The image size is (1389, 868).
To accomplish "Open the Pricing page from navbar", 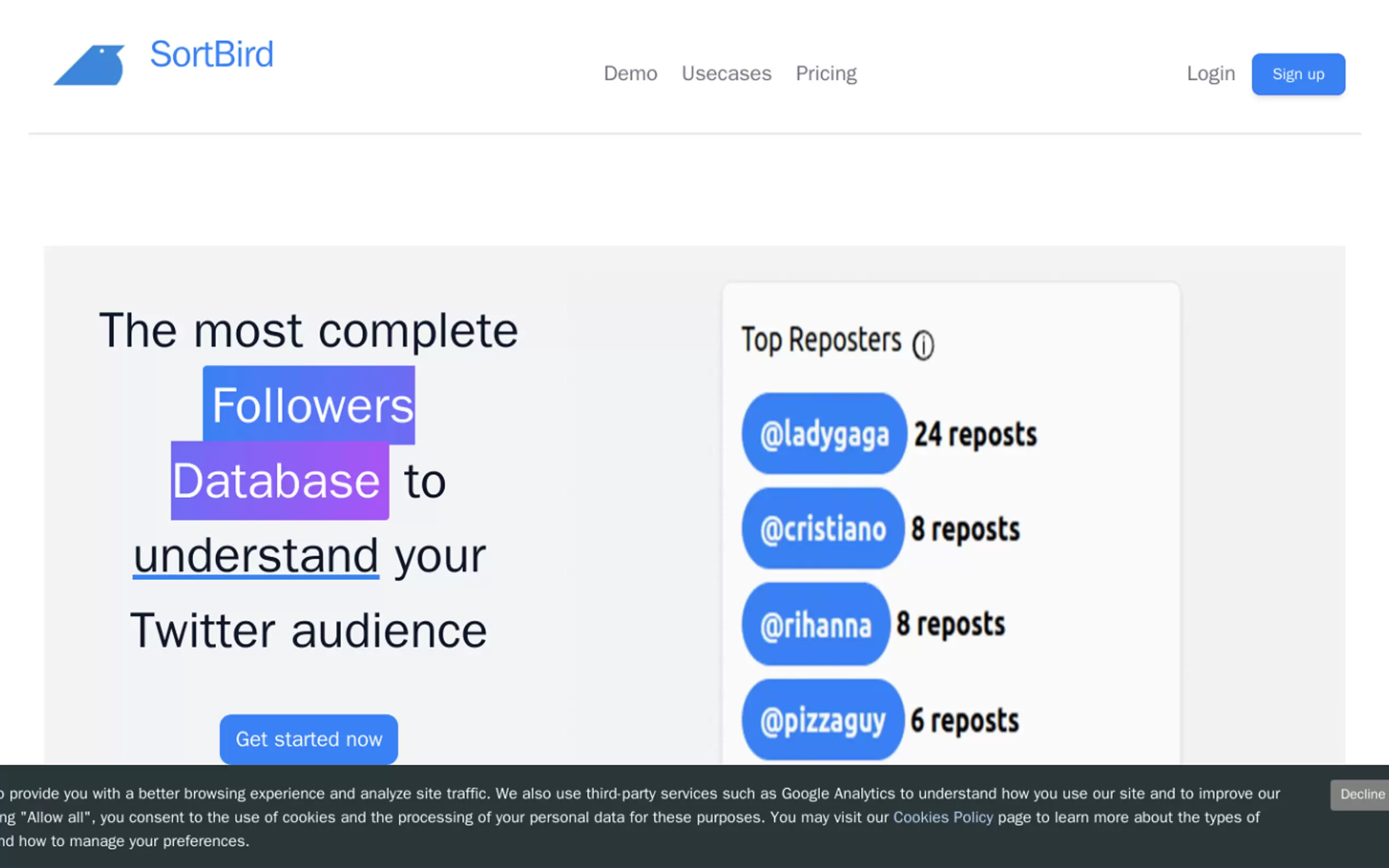I will [x=826, y=73].
